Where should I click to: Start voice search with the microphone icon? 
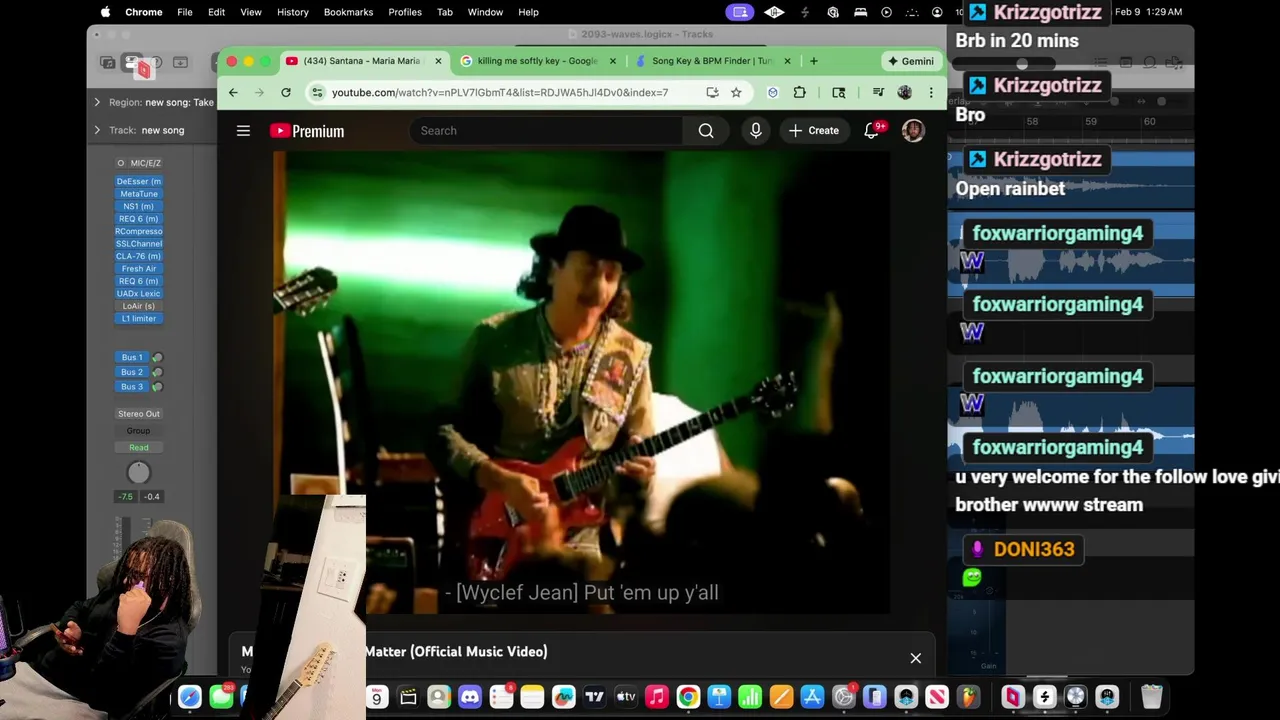tap(756, 131)
